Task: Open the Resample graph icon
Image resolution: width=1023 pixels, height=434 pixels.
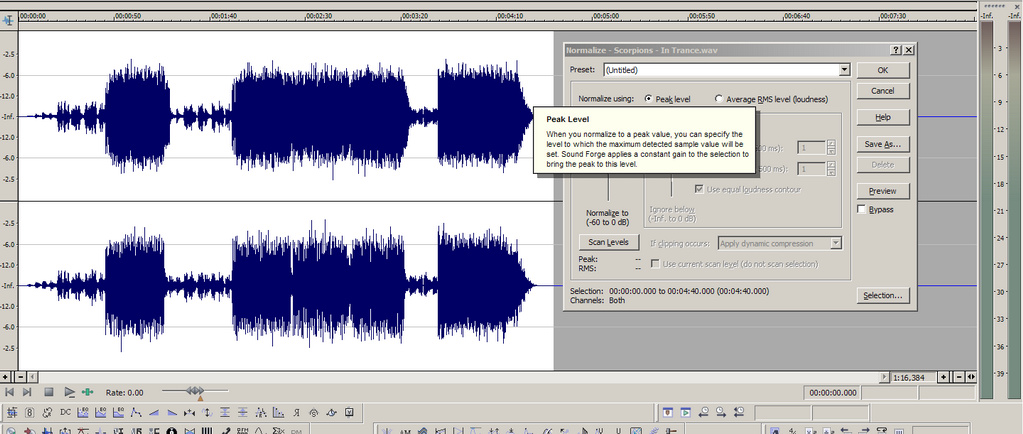Action: [279, 412]
